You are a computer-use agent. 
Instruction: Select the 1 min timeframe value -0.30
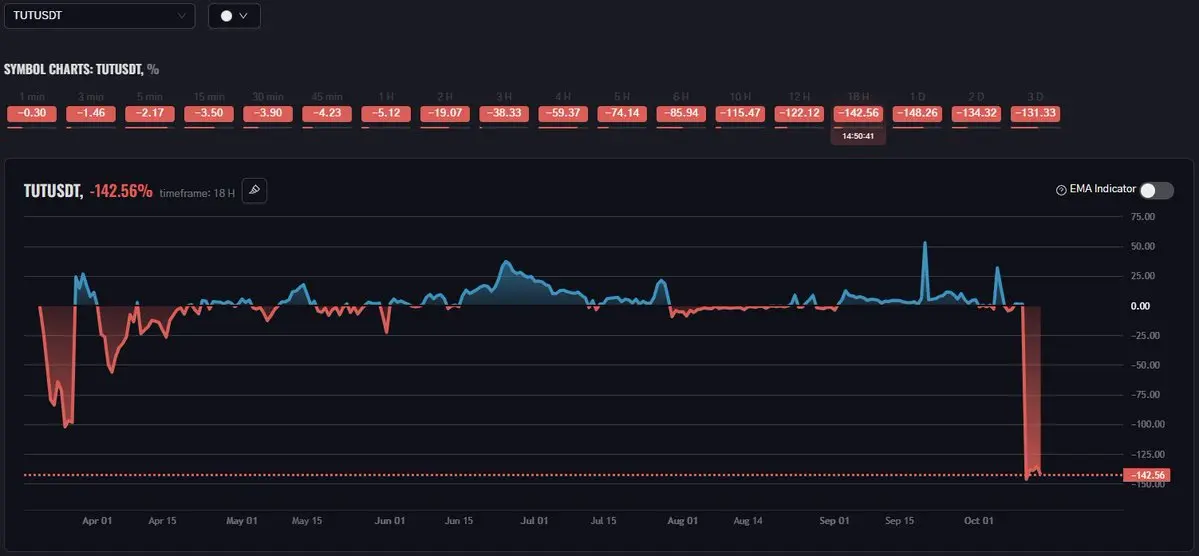coord(31,114)
